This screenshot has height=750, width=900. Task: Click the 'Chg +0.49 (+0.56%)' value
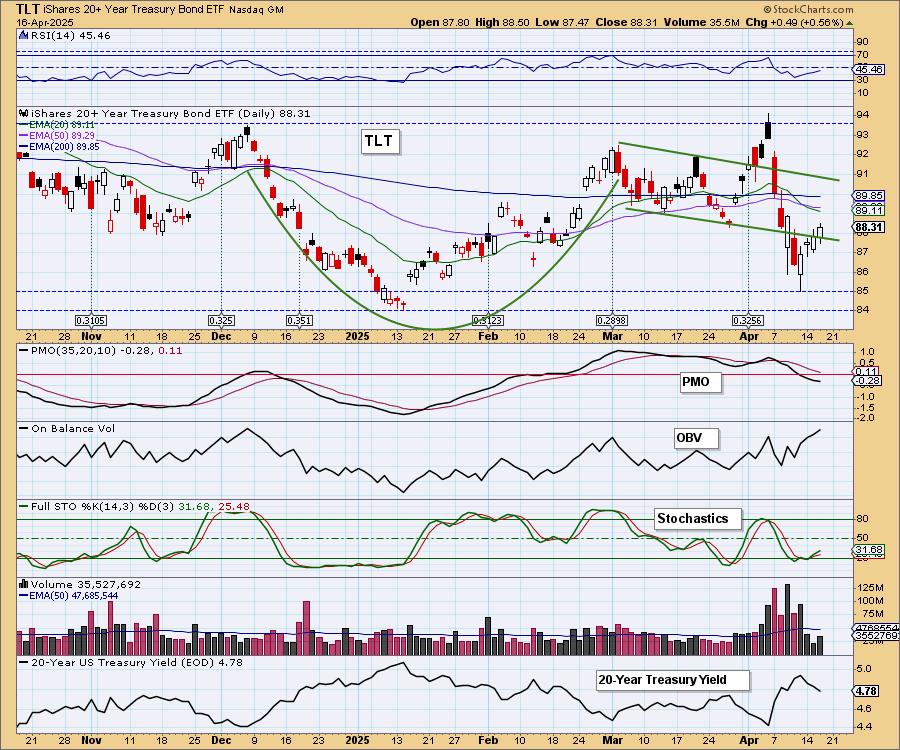click(794, 22)
